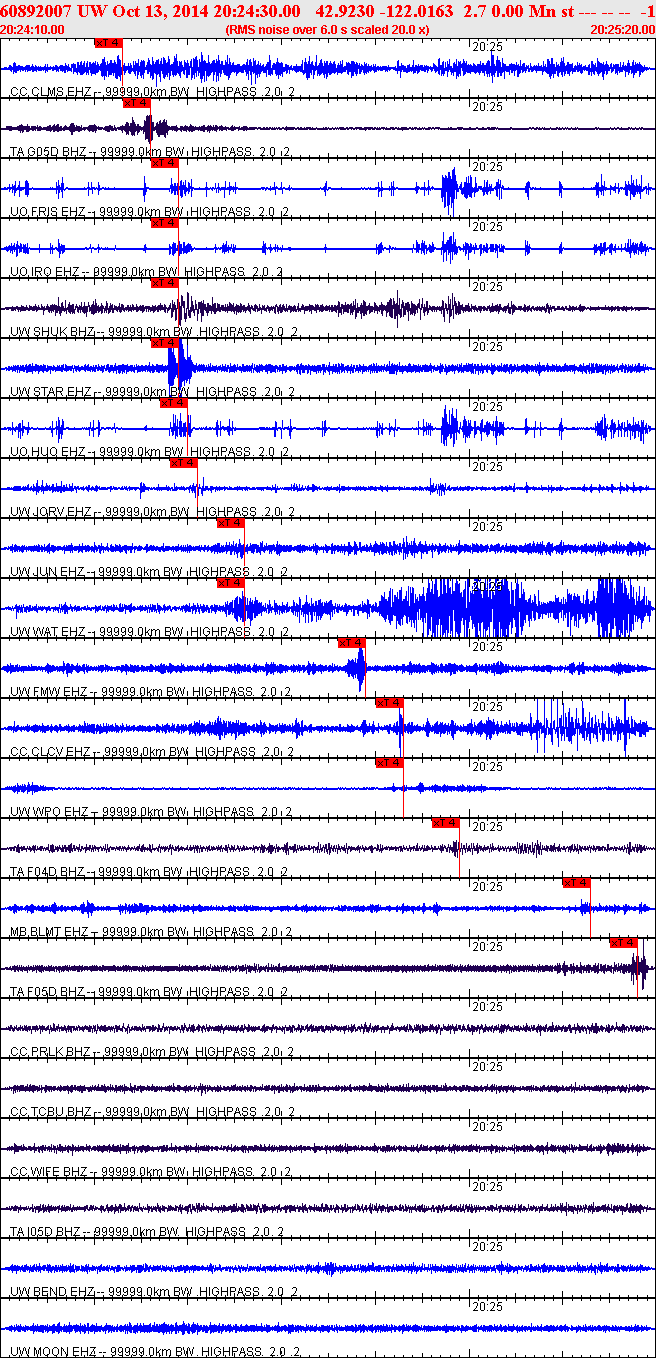
Task: Click the red pick flag on UW.WPO trace
Action: point(389,763)
